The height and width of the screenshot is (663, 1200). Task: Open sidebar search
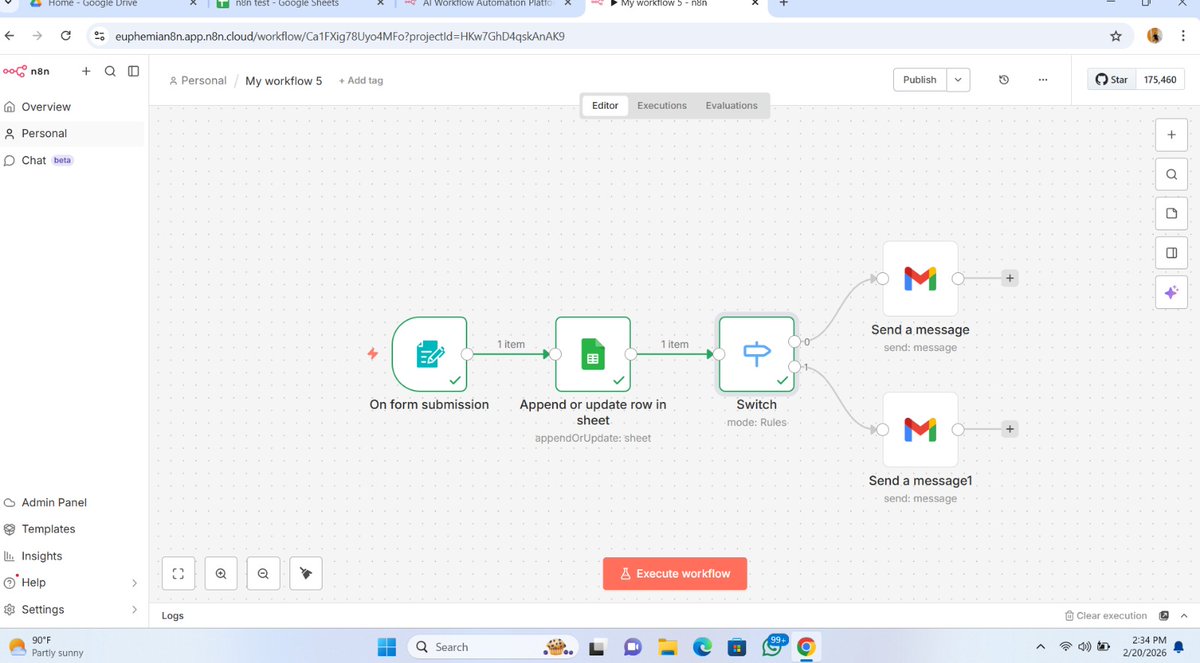[110, 71]
